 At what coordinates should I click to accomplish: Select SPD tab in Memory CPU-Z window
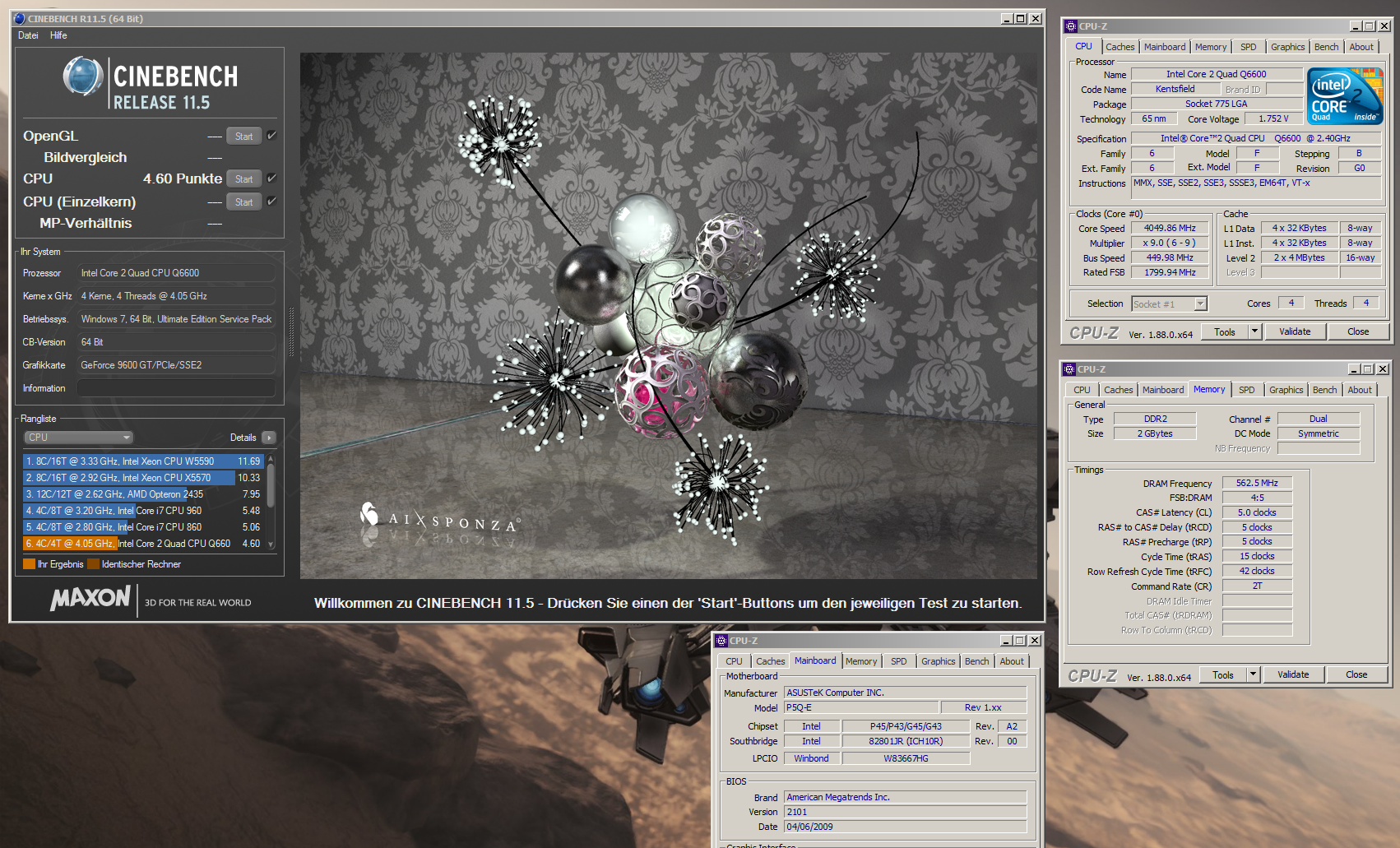click(x=1247, y=390)
